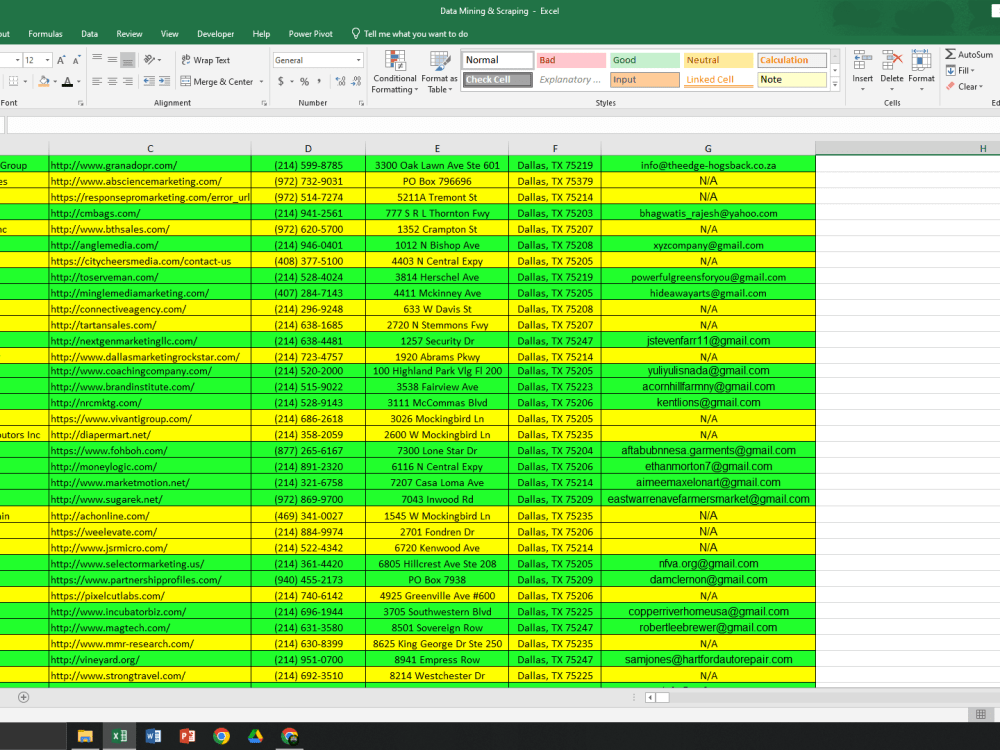The height and width of the screenshot is (750, 1000).
Task: Select column G header
Action: (x=708, y=149)
